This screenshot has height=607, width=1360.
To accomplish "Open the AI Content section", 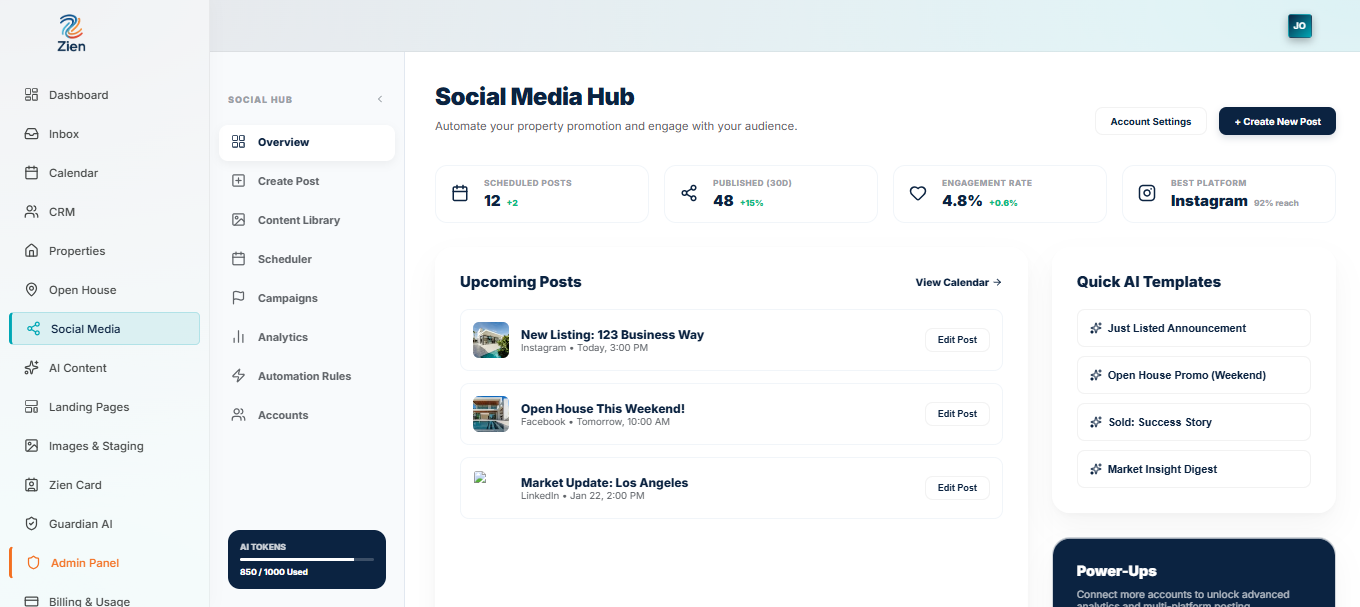I will (x=77, y=367).
